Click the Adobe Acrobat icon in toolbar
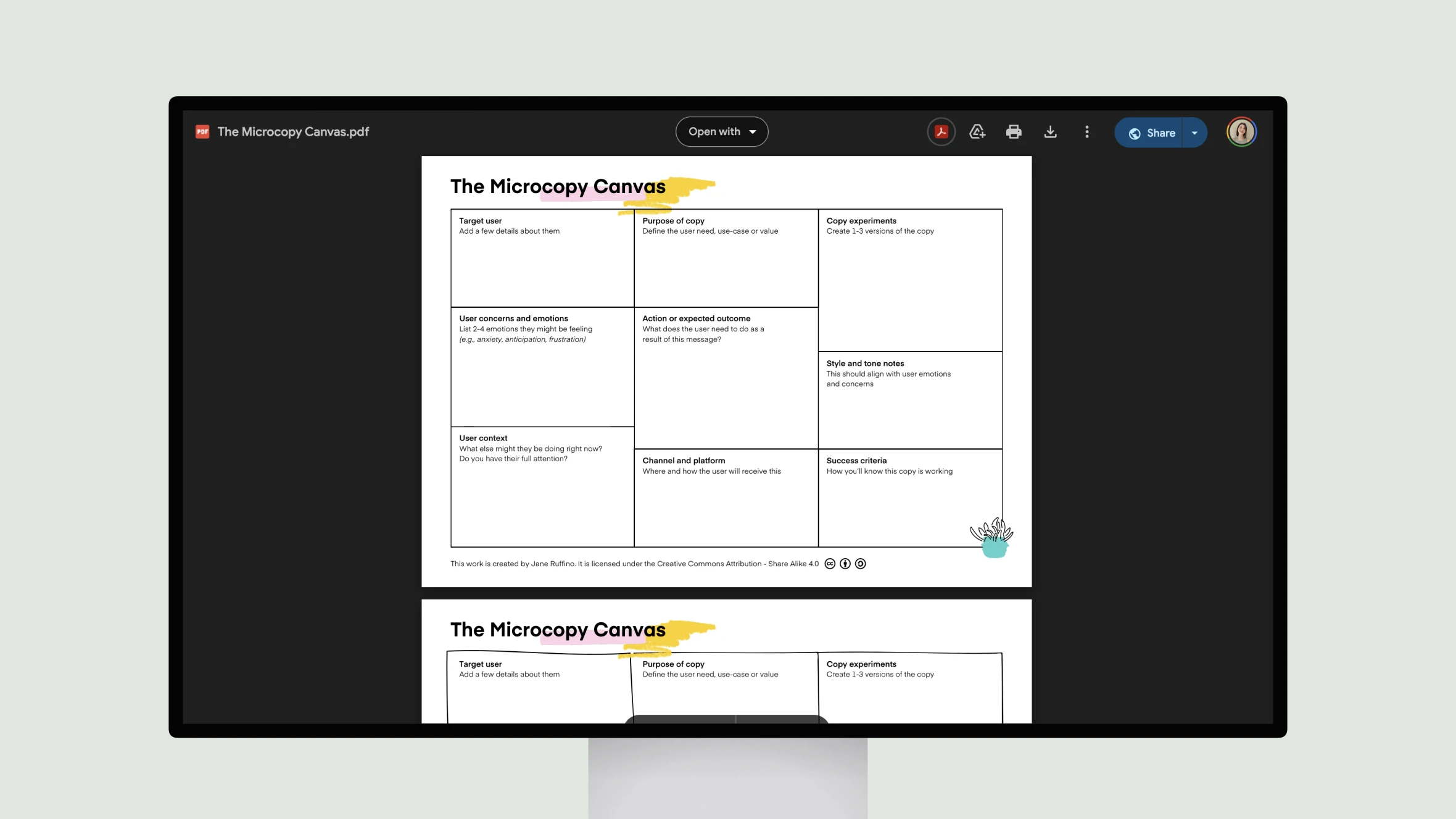 (x=940, y=131)
